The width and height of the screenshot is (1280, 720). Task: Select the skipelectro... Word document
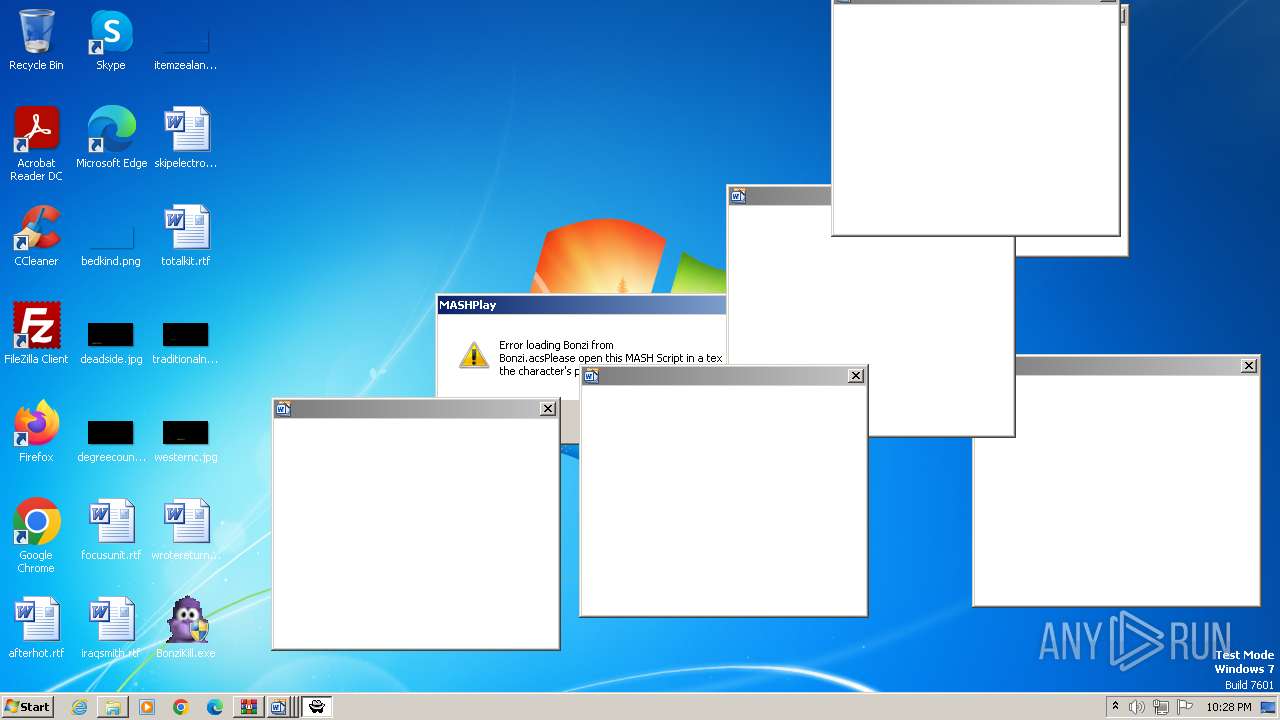185,138
